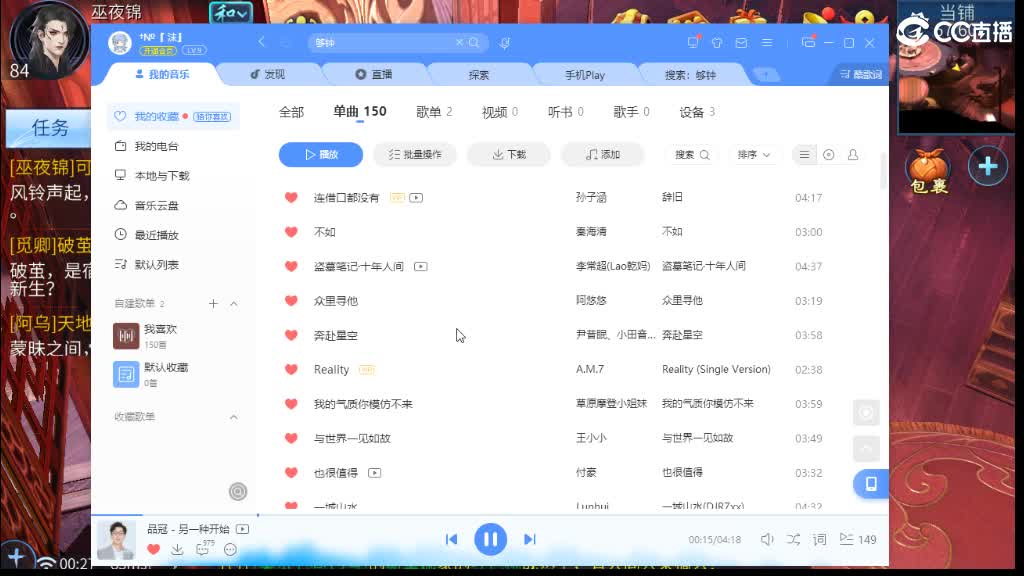Collapse the 自建歌单 section
The height and width of the screenshot is (576, 1024).
pyautogui.click(x=234, y=304)
